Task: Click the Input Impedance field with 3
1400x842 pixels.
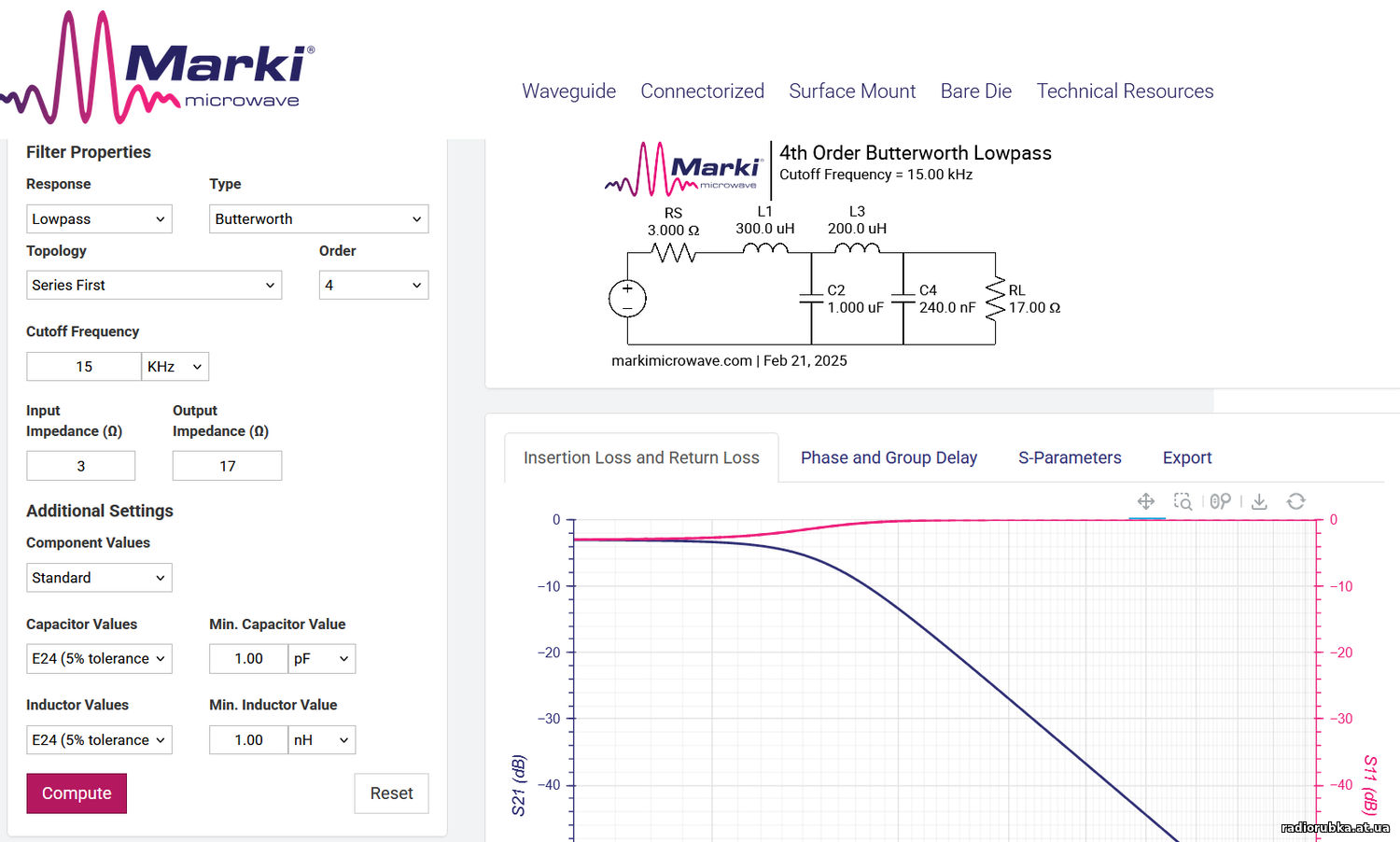Action: tap(81, 466)
